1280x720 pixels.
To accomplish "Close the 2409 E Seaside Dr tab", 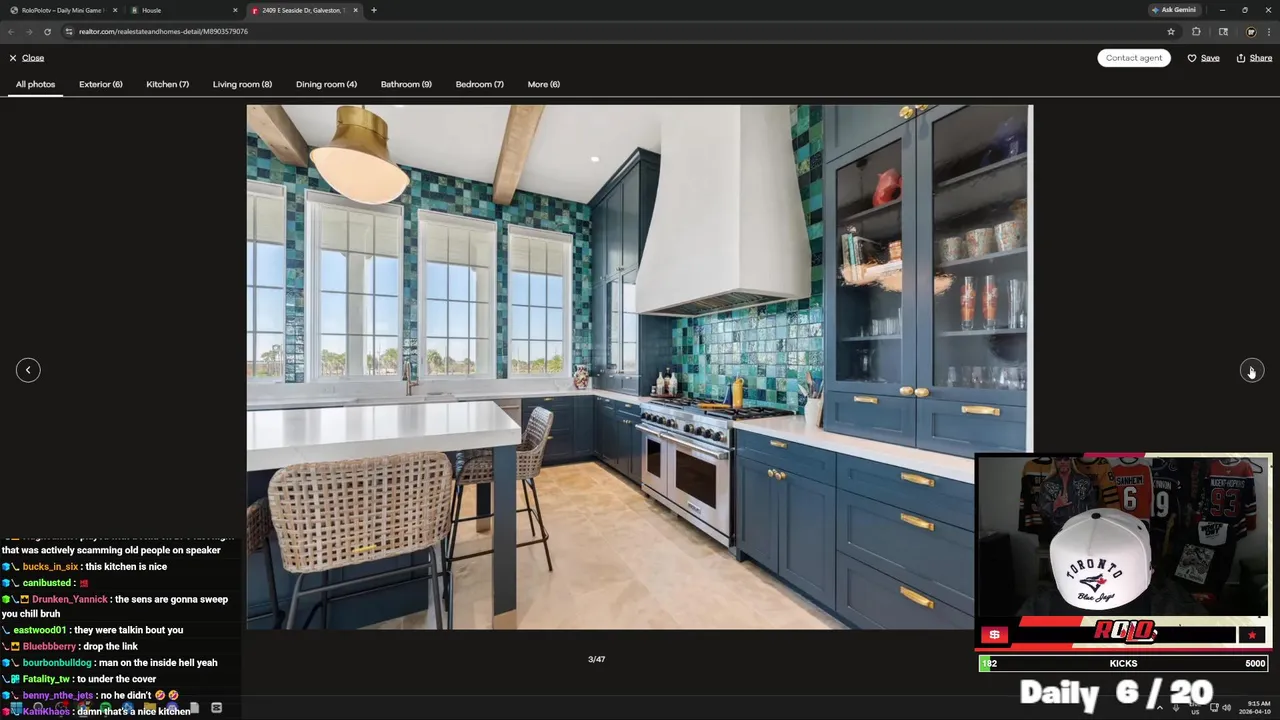I will click(357, 10).
